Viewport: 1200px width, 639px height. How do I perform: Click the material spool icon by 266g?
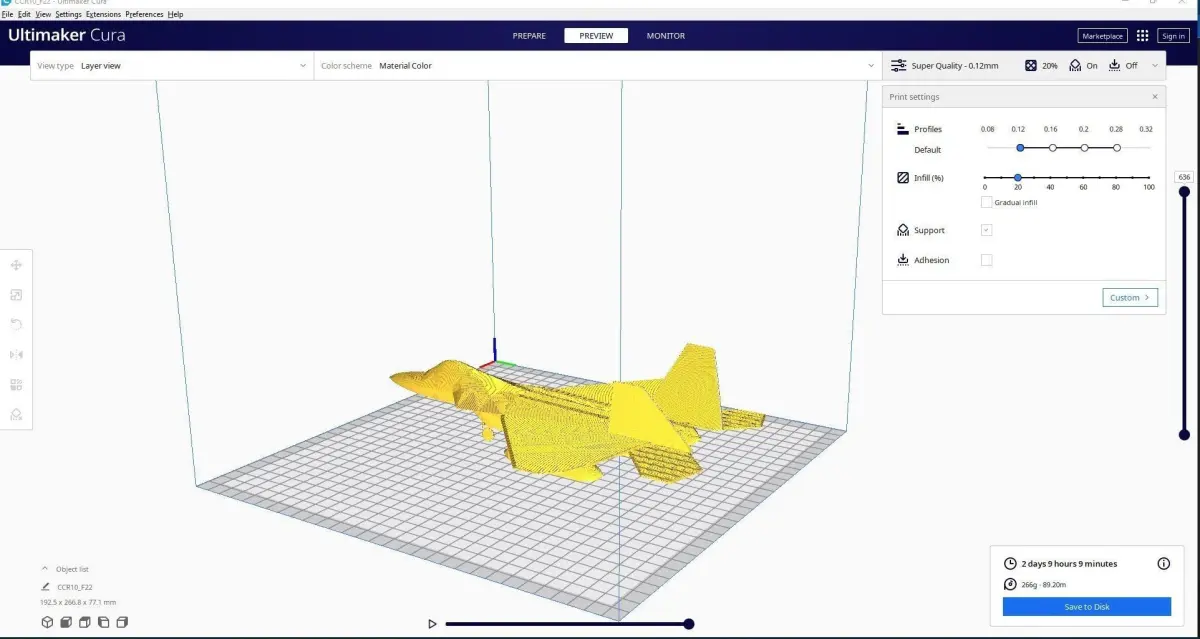tap(1010, 585)
